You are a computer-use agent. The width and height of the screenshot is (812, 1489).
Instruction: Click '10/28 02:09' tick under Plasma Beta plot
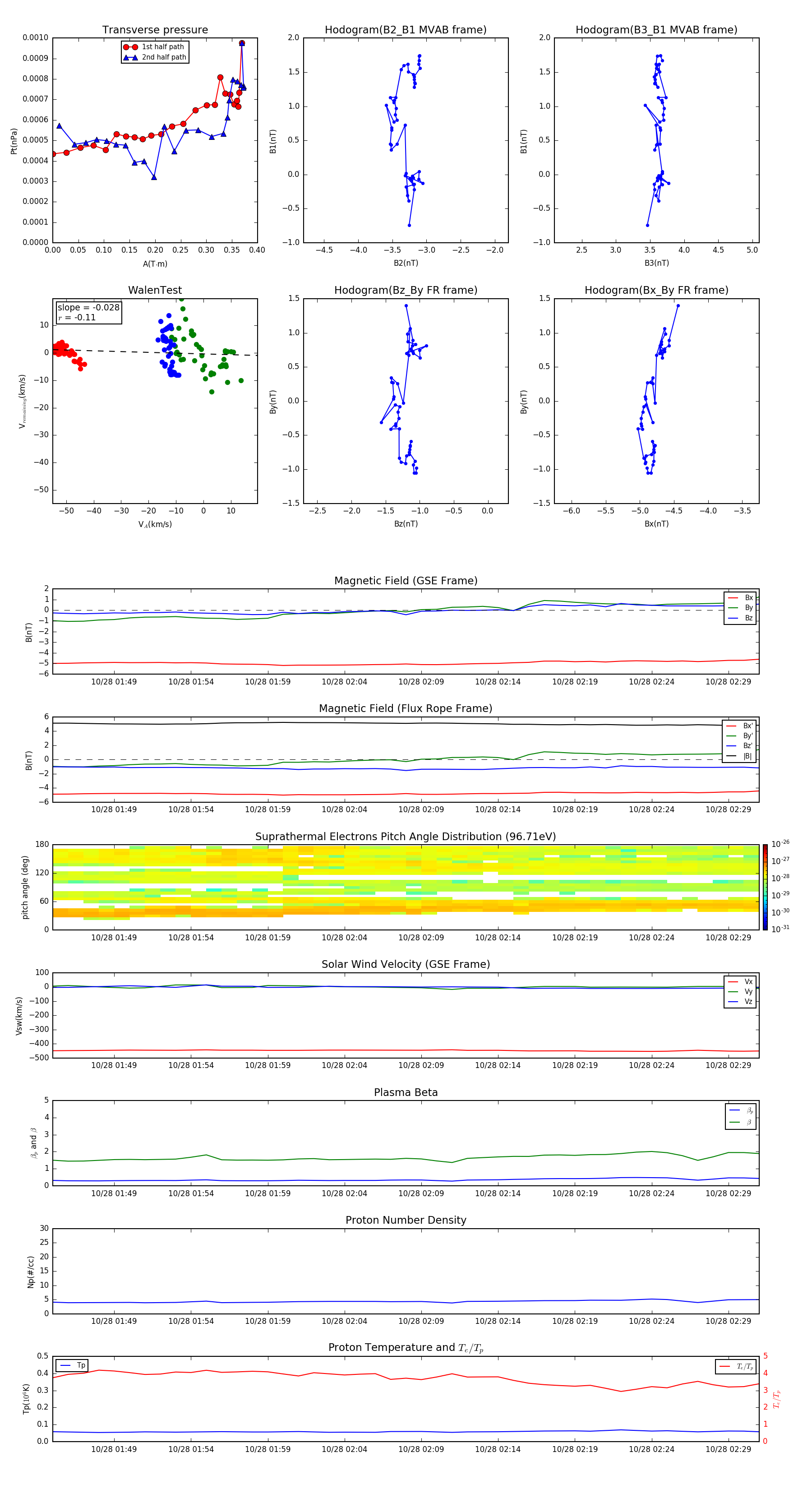[421, 1193]
